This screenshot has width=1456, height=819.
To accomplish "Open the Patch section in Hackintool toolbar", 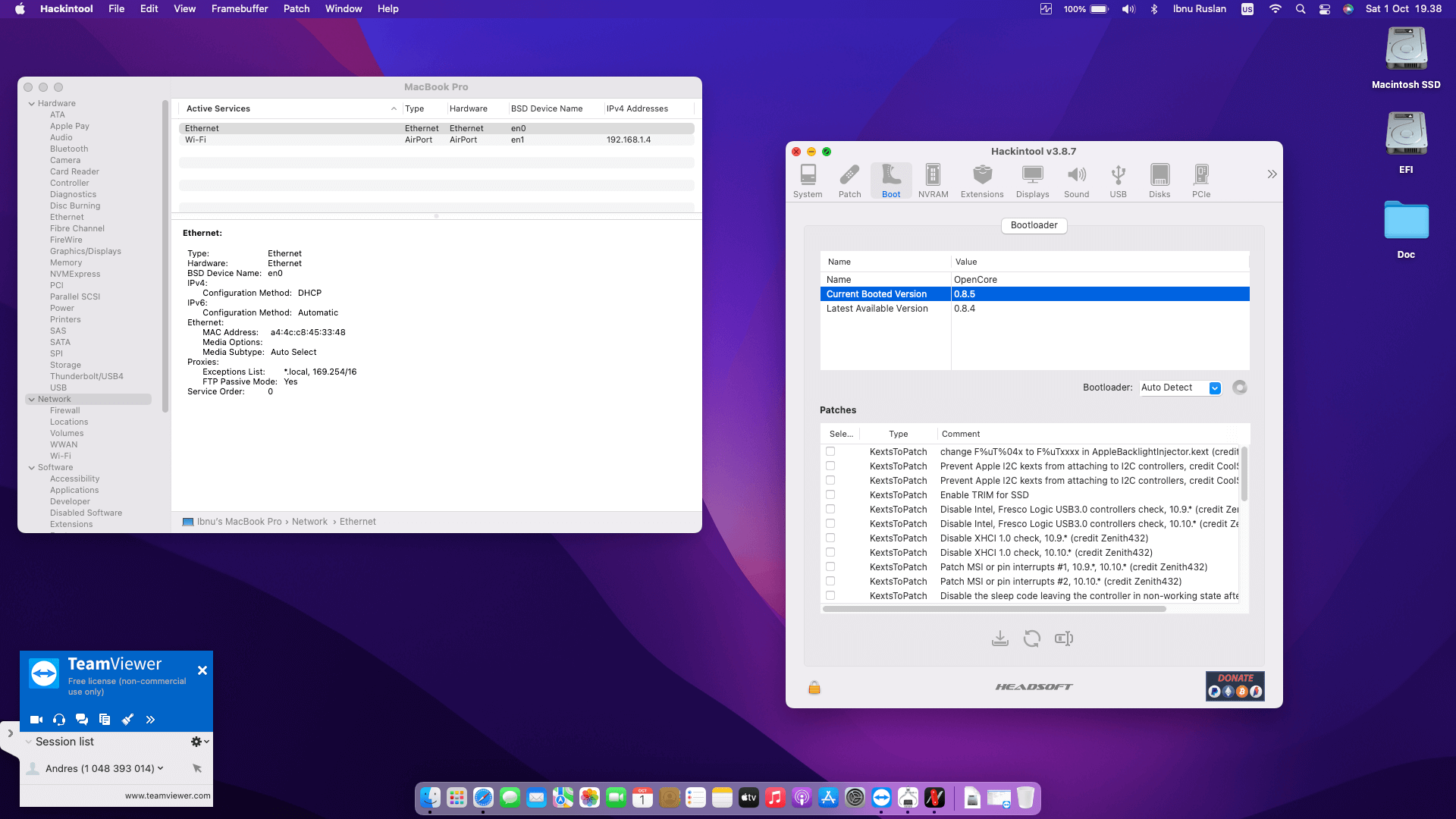I will pos(849,181).
